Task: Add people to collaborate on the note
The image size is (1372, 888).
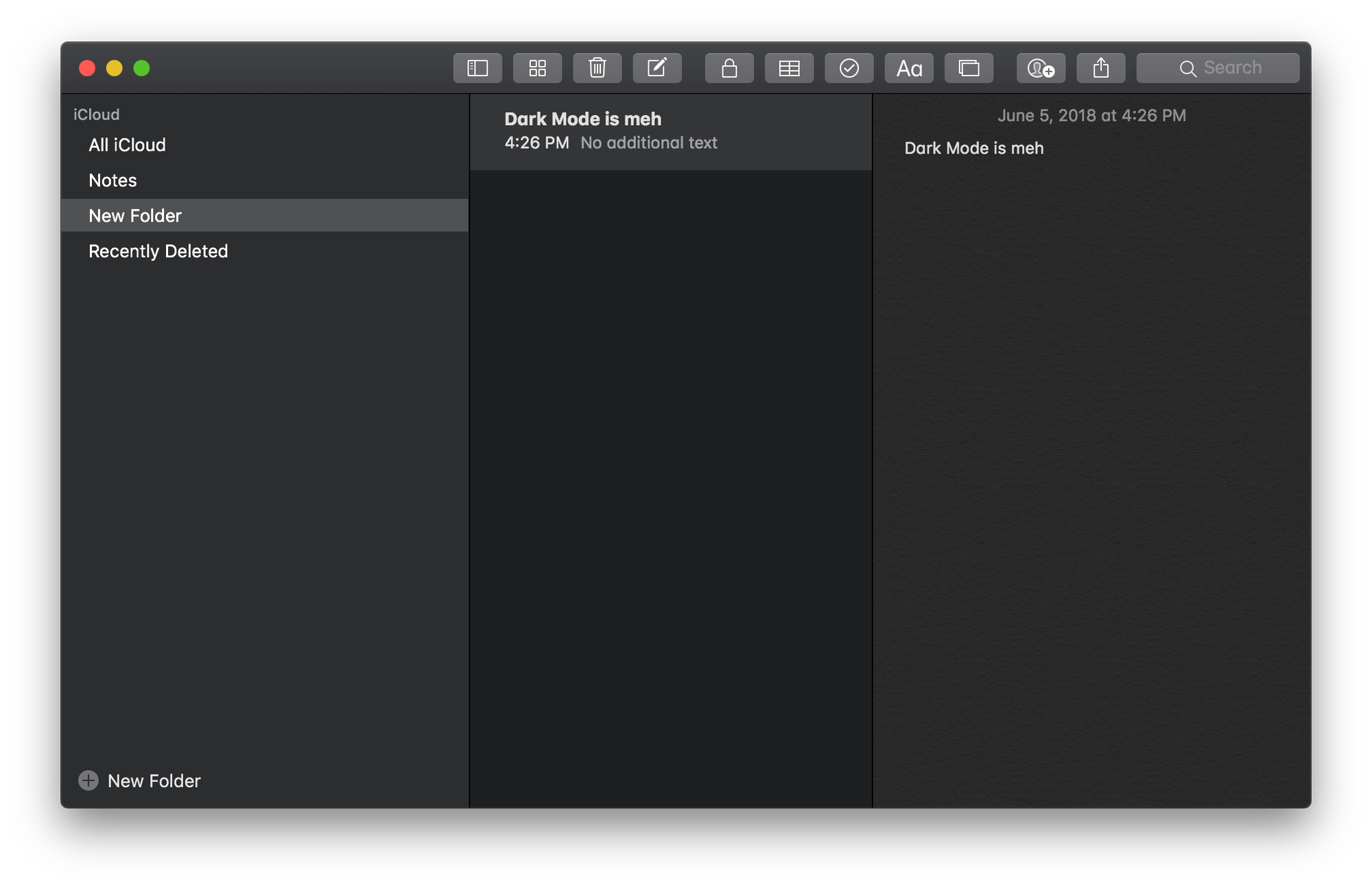Action: pyautogui.click(x=1040, y=67)
